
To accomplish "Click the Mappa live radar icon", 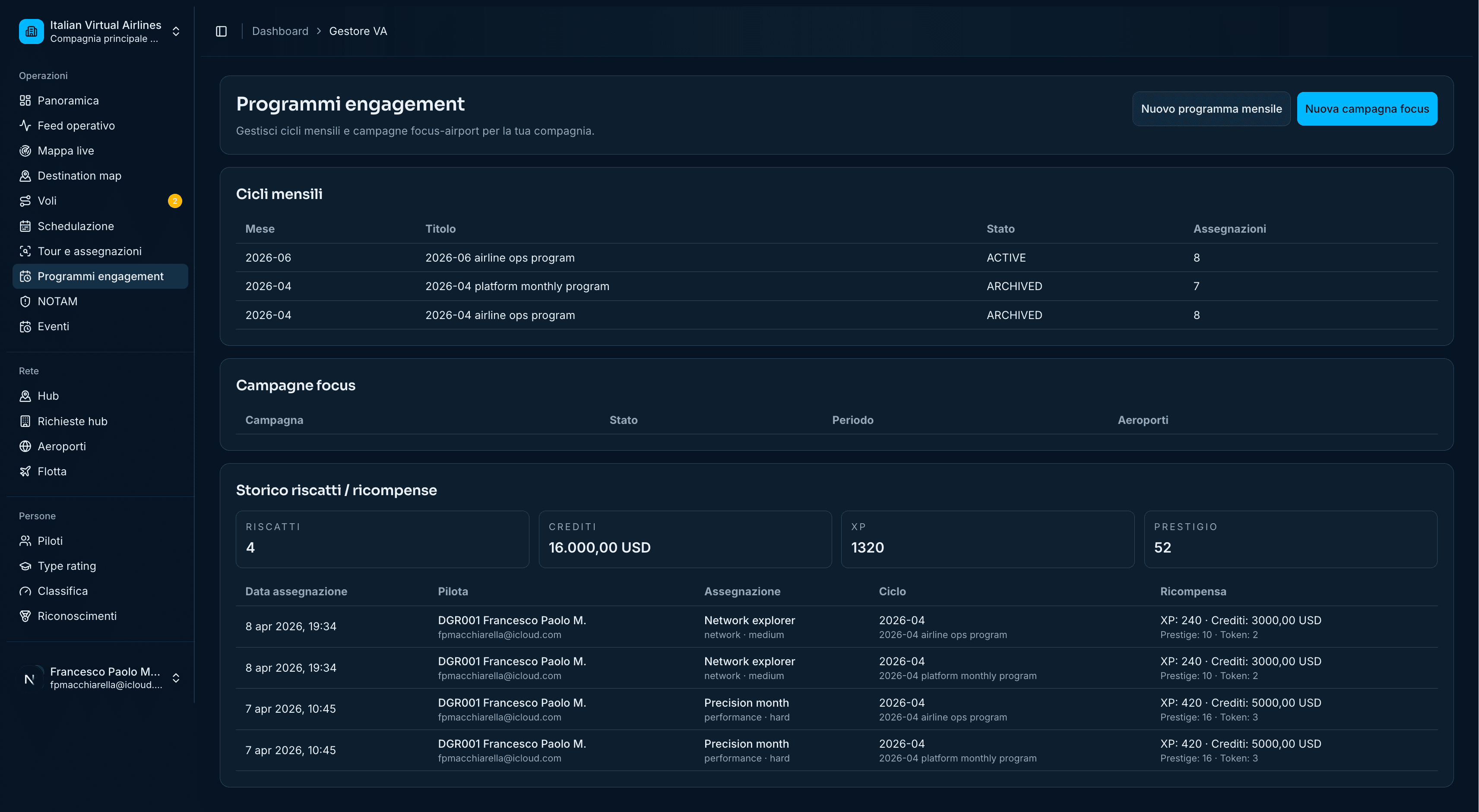I will pyautogui.click(x=25, y=151).
